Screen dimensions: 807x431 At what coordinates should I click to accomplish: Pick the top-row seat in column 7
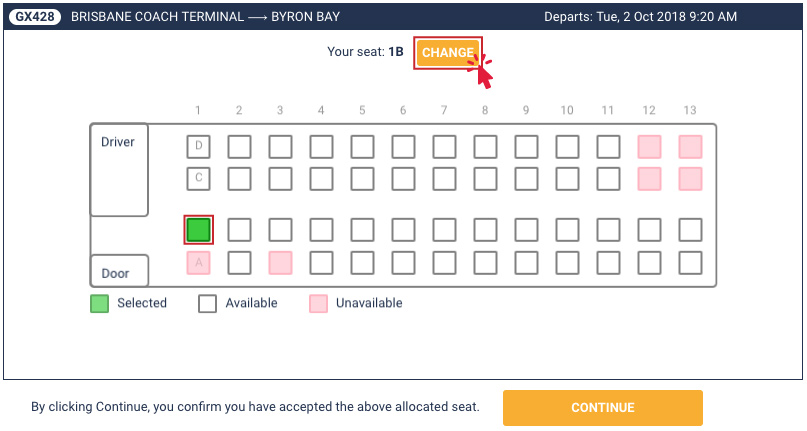[444, 147]
